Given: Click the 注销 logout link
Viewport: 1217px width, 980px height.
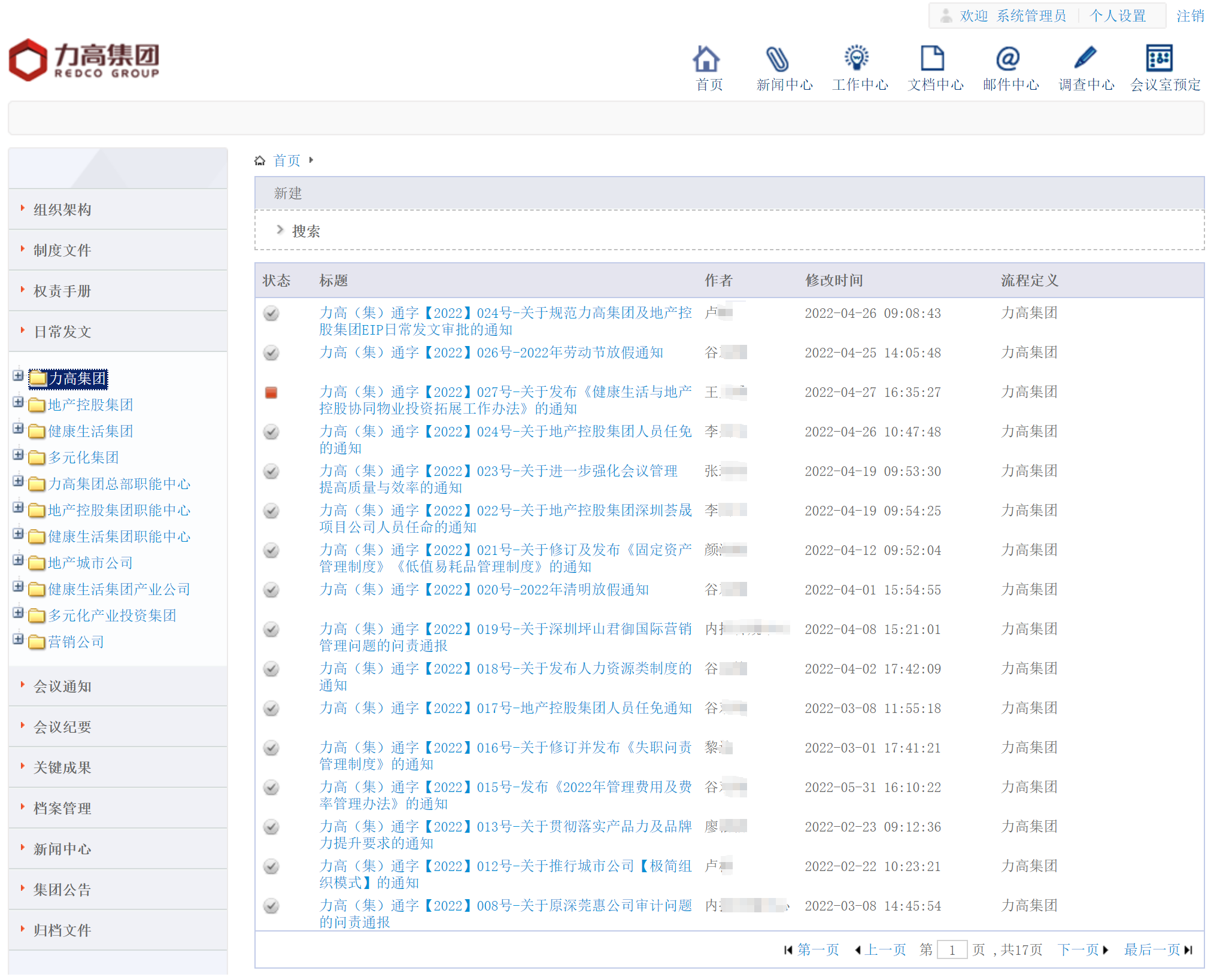Looking at the screenshot, I should [x=1190, y=16].
